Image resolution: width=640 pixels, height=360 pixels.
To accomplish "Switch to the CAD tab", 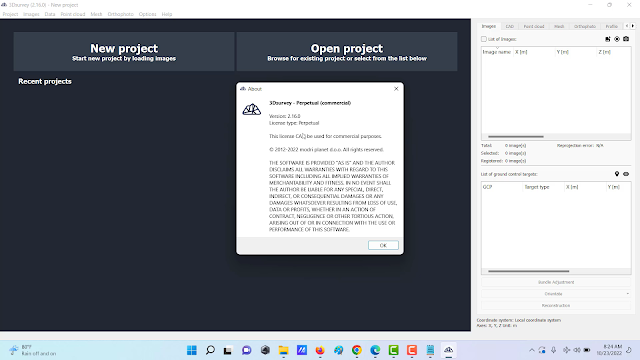I will [x=509, y=26].
